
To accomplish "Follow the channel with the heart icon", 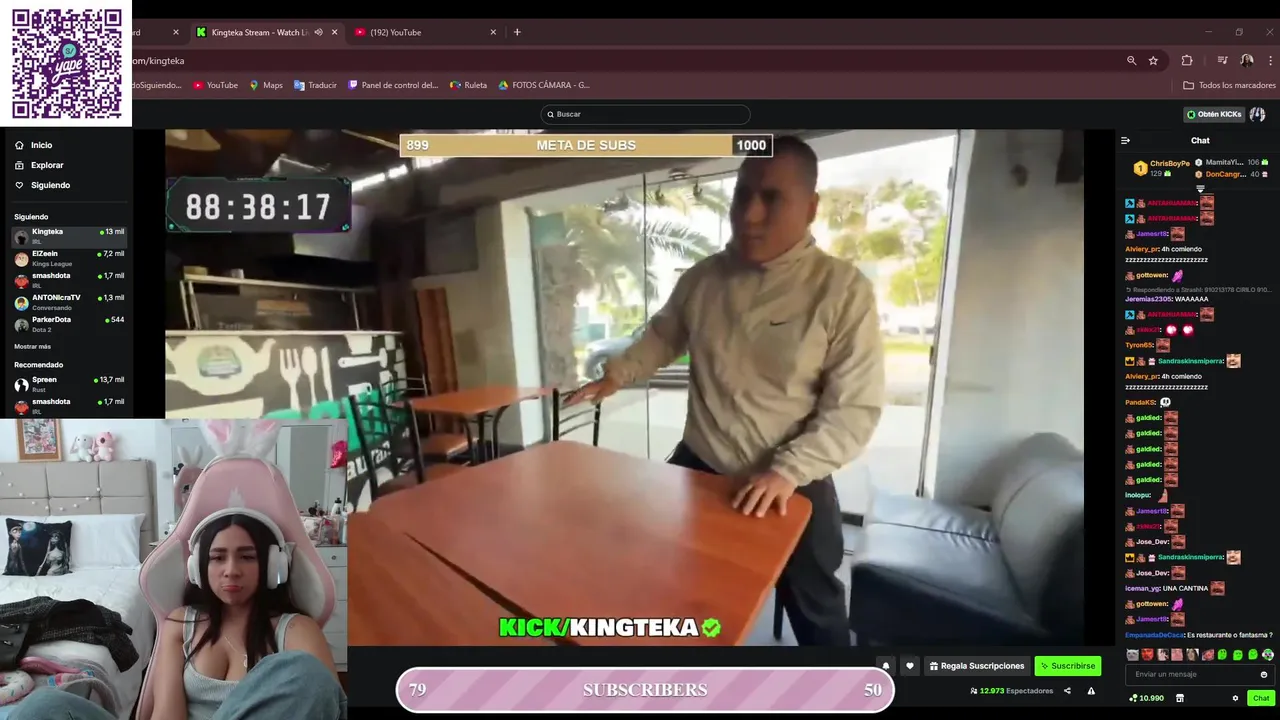I will coord(909,666).
